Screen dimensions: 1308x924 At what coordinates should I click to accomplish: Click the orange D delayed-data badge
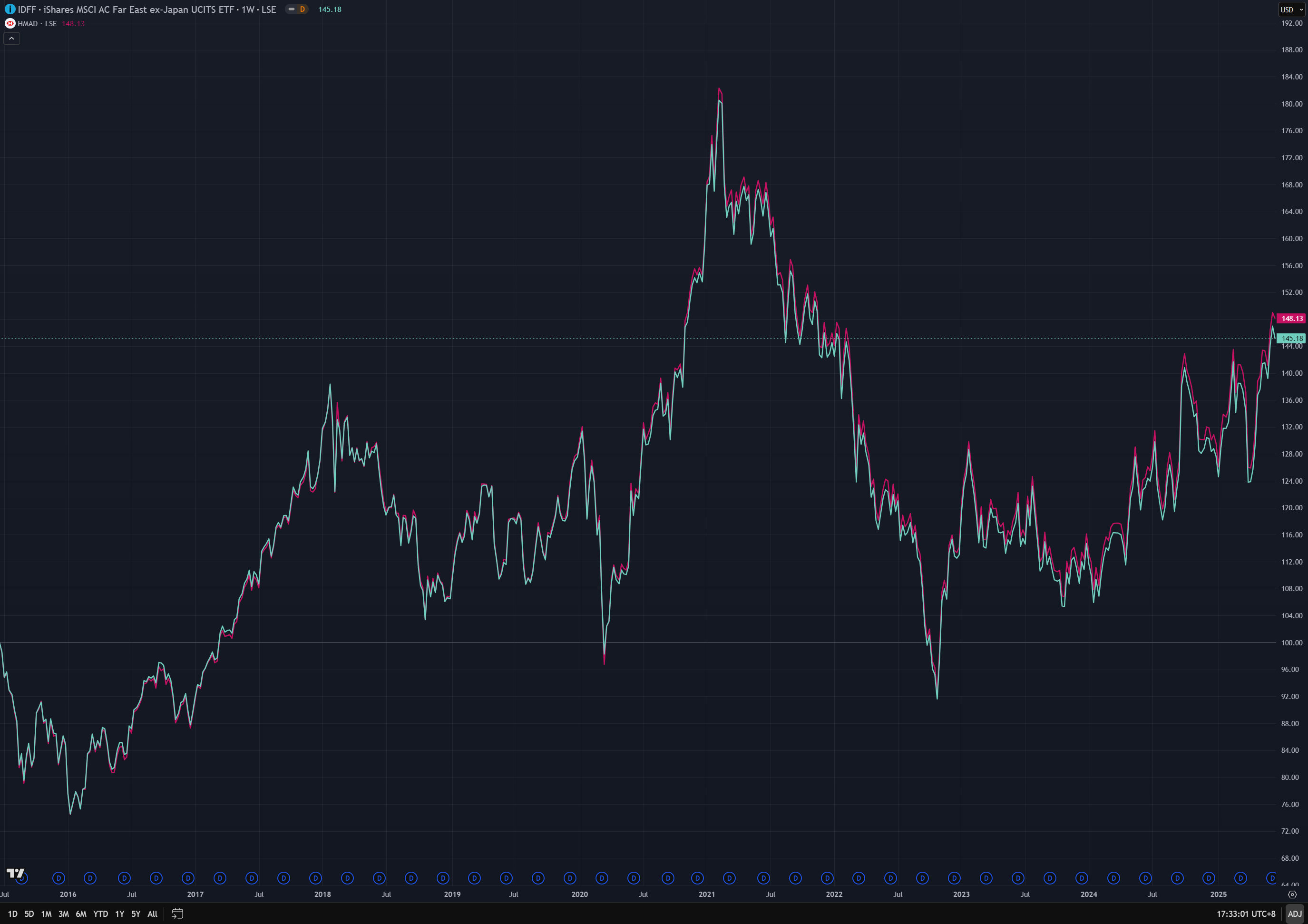(x=303, y=9)
